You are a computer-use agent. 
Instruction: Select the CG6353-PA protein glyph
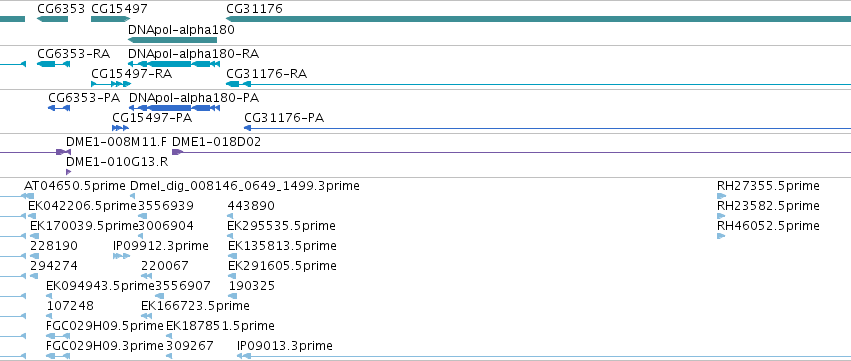click(x=59, y=108)
